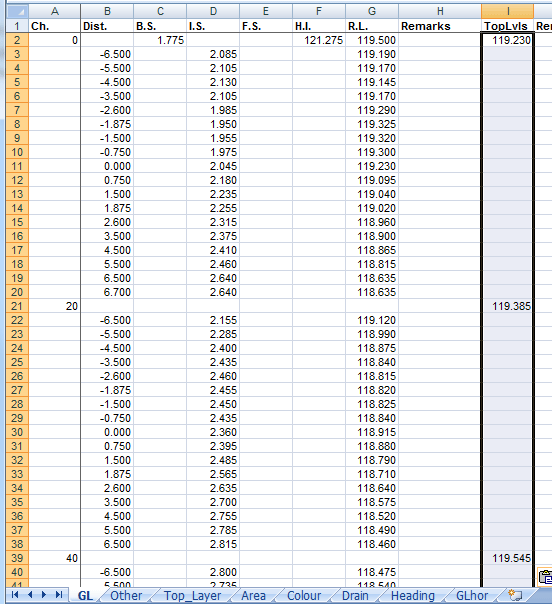Screen dimensions: 552x604
Task: Click the 'B.S.' header cell
Action: point(160,26)
